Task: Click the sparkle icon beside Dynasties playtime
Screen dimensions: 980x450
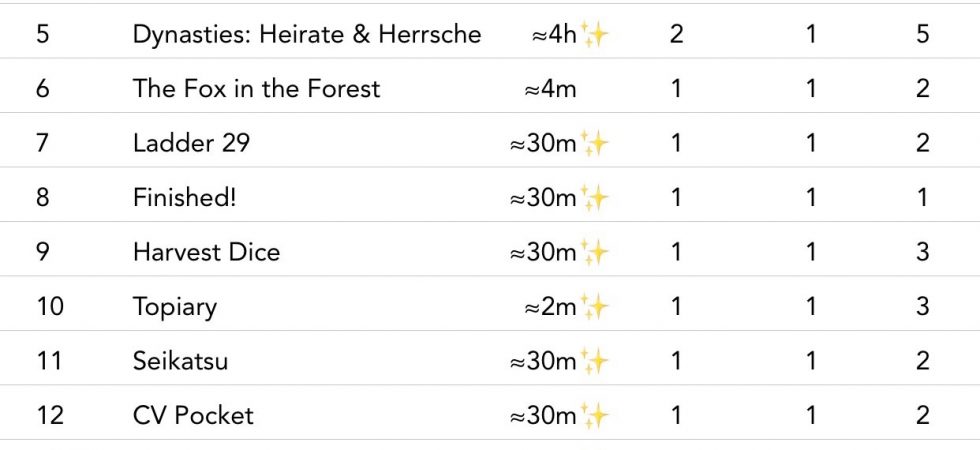Action: click(x=595, y=34)
